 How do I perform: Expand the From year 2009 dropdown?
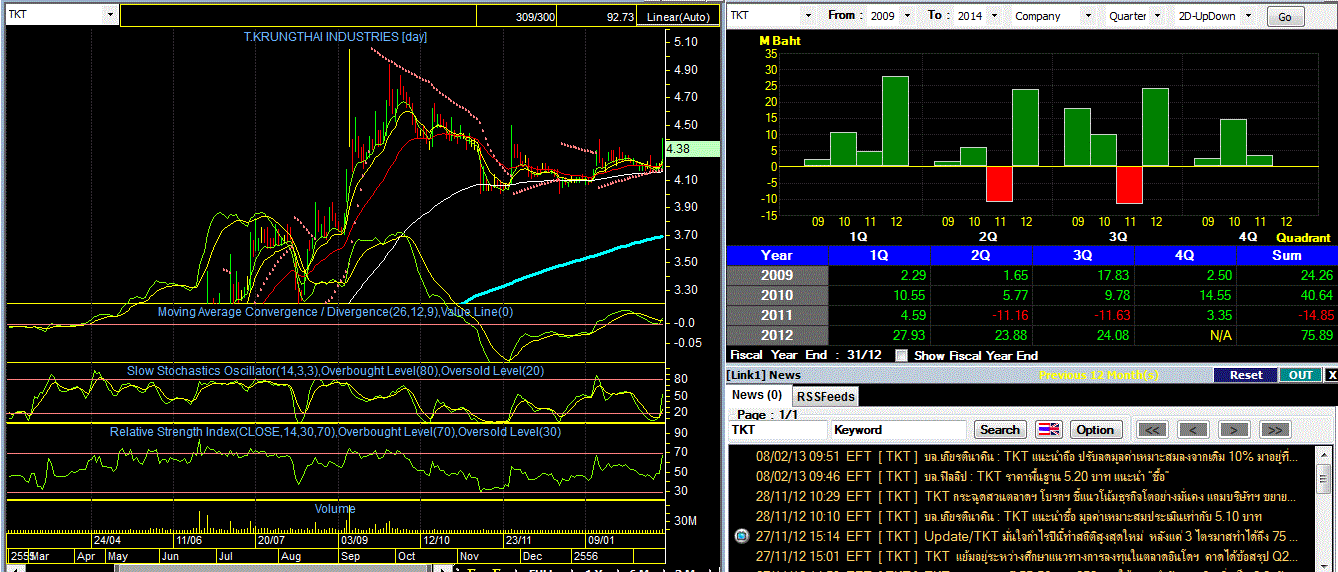[907, 16]
